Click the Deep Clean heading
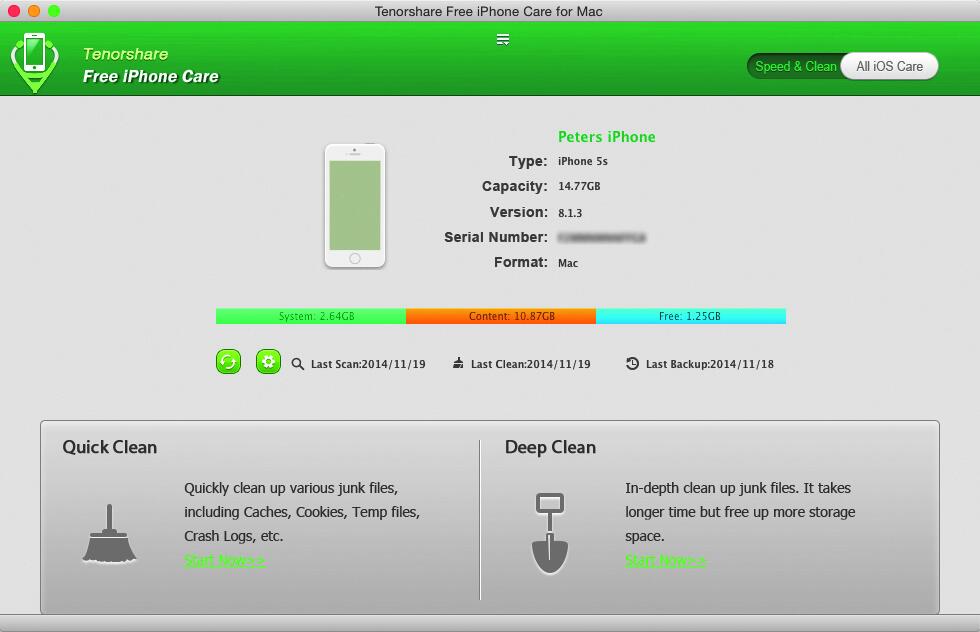Image resolution: width=980 pixels, height=632 pixels. 550,447
